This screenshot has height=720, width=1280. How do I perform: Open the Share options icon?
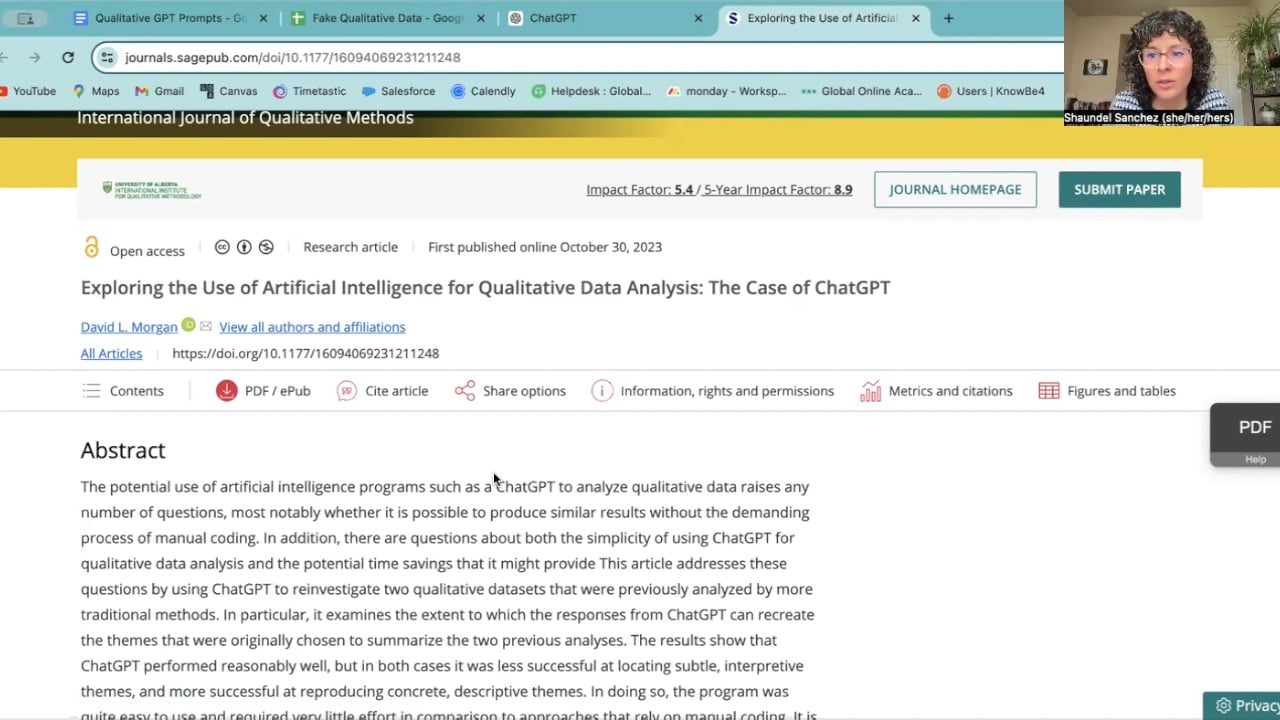pos(465,391)
